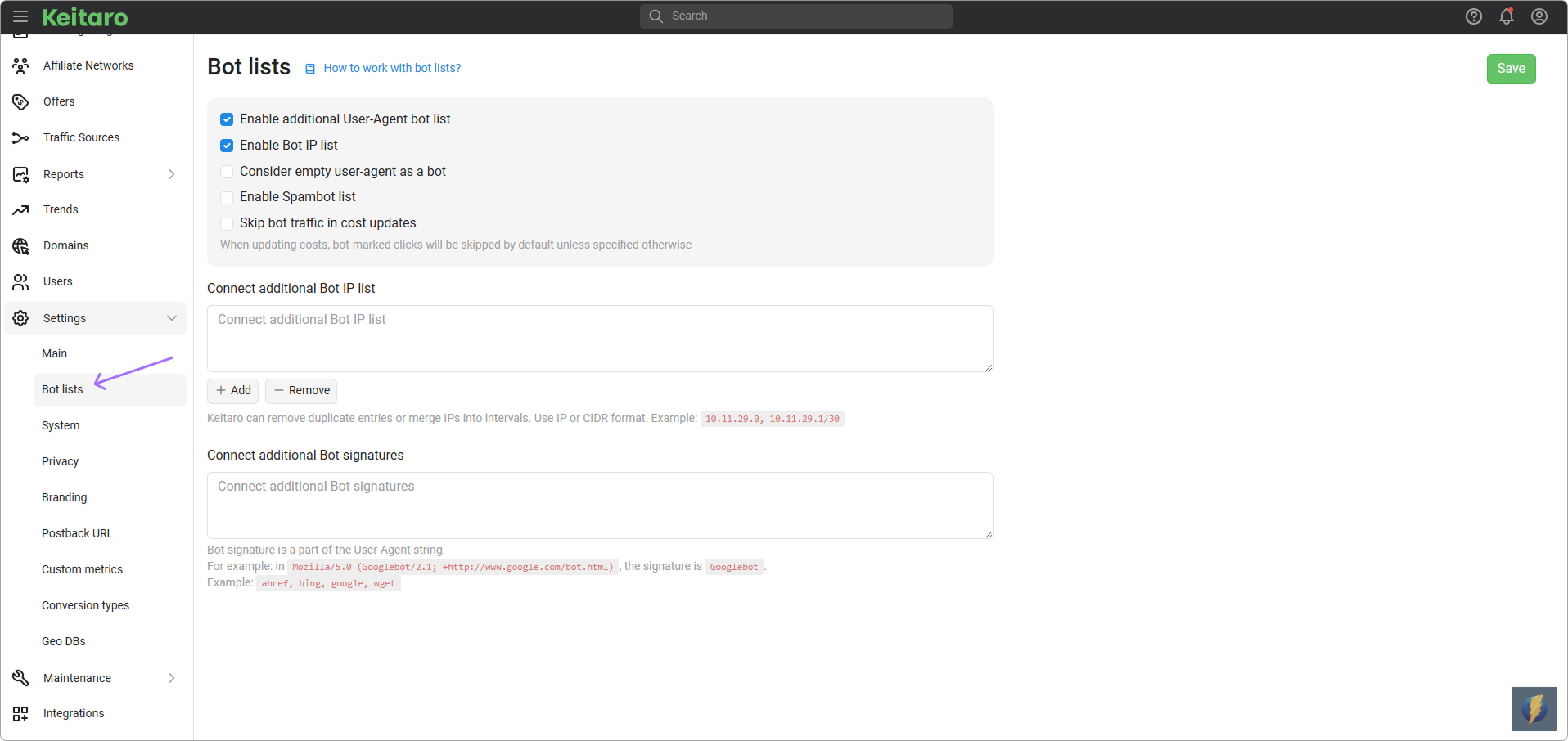Click the lightning bolt widget in corner

[1534, 708]
